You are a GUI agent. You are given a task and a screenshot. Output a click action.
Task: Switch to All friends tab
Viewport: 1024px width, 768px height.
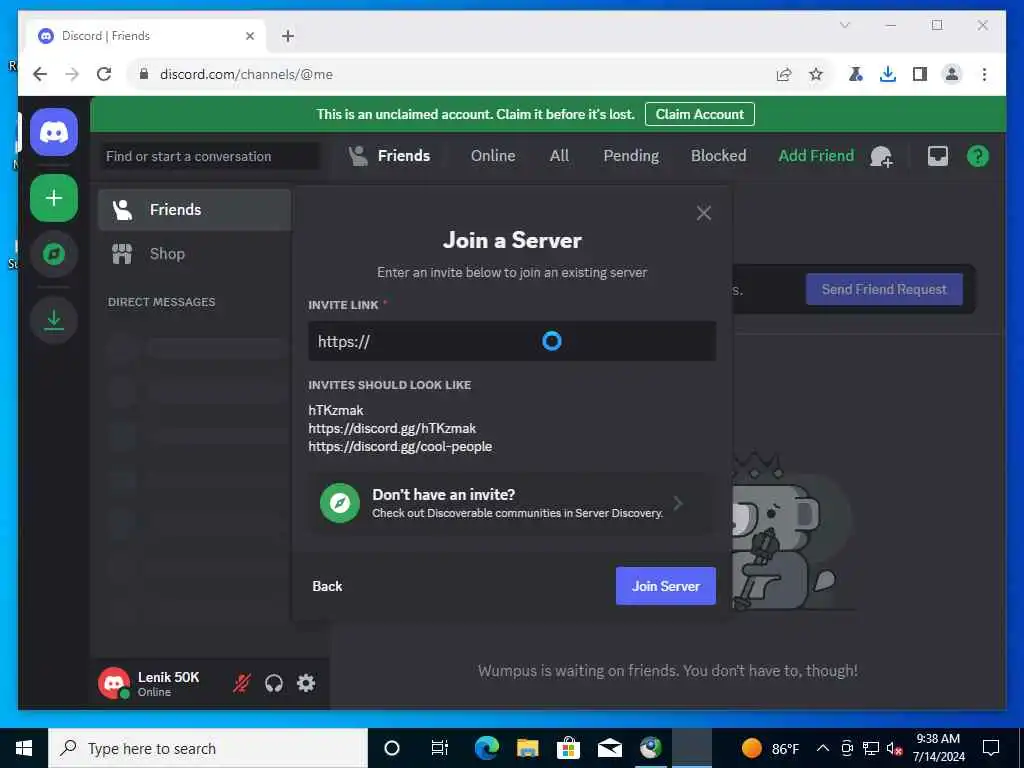click(559, 156)
